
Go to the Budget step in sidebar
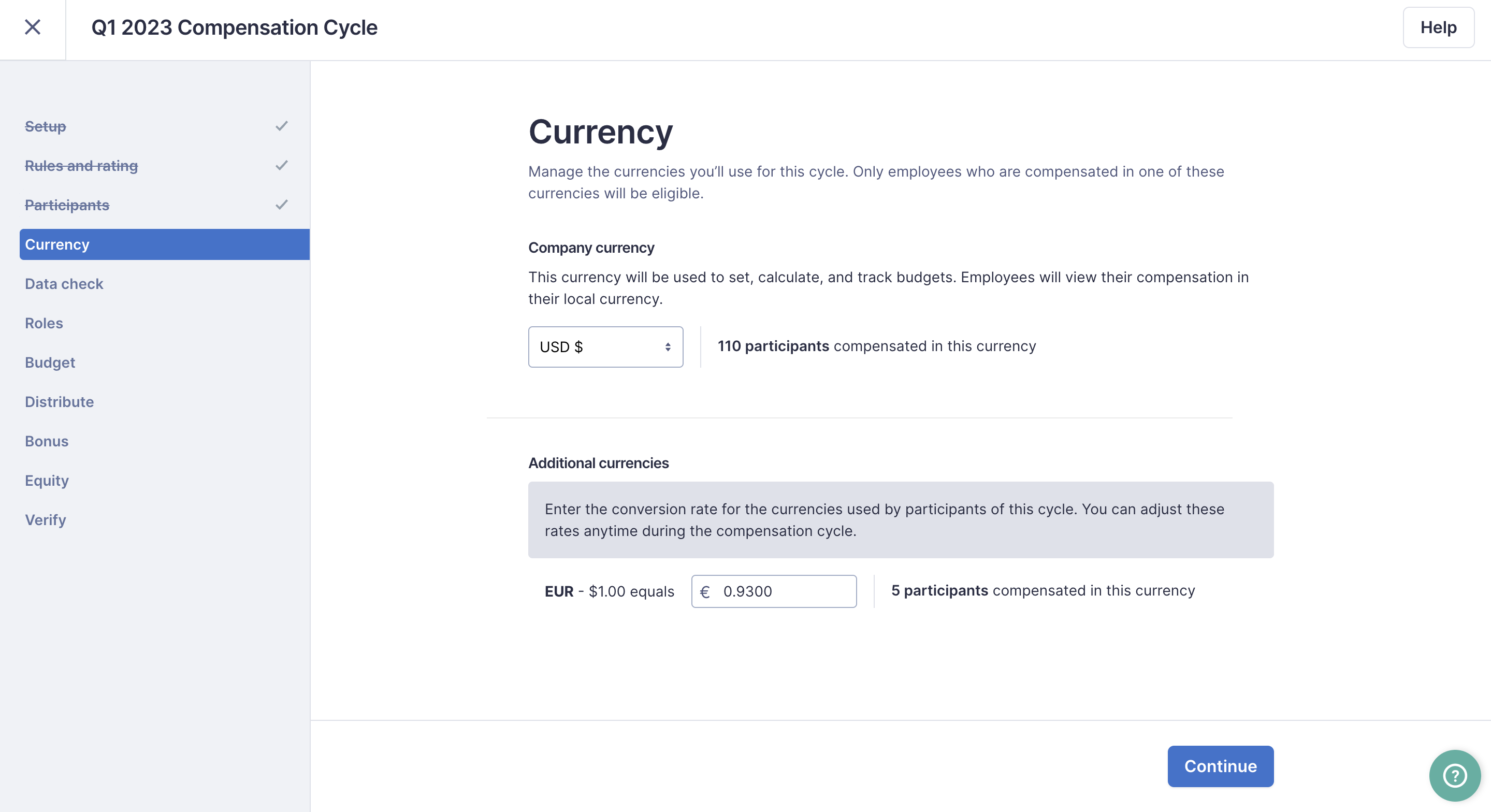click(x=50, y=363)
